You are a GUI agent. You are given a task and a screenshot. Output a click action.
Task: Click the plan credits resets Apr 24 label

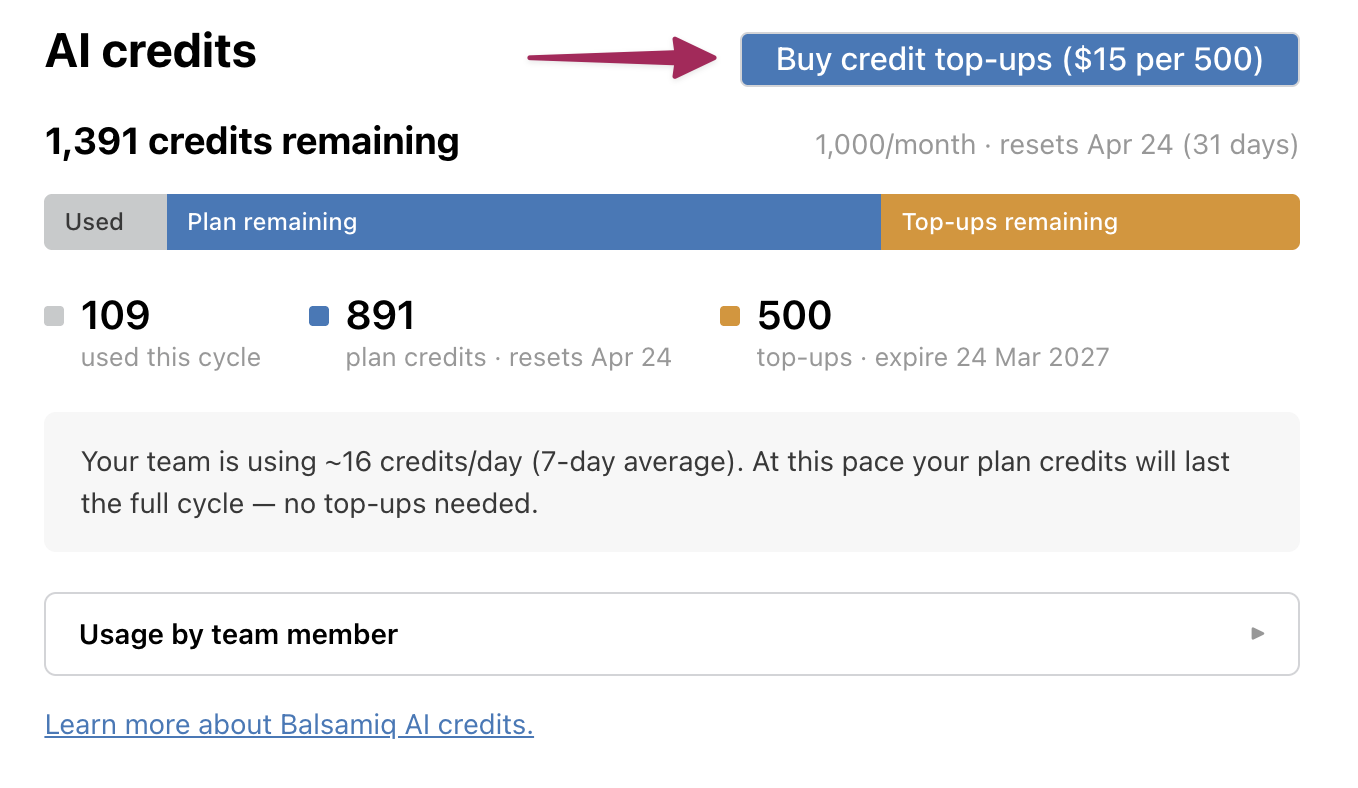point(508,358)
